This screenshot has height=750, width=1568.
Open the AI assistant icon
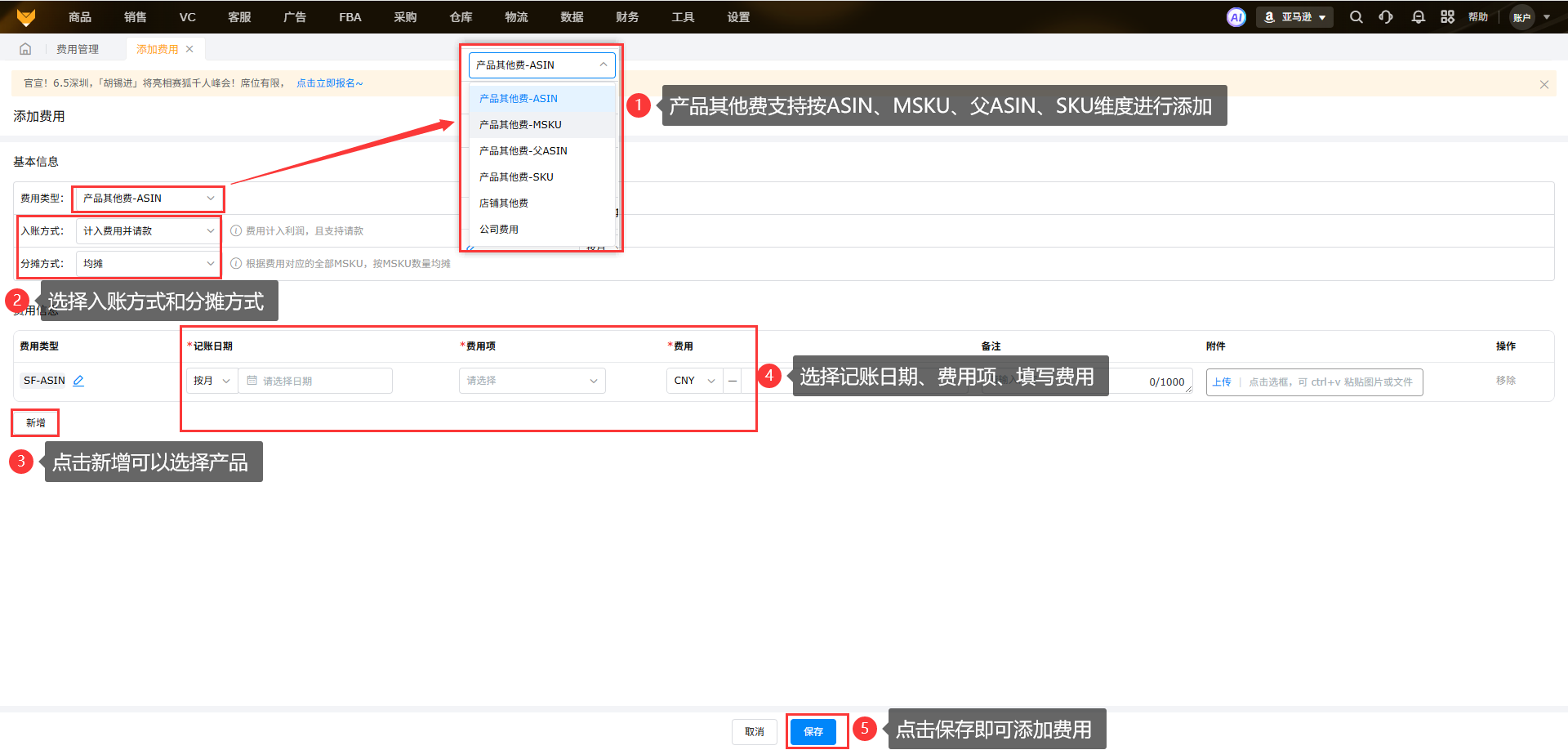[x=1236, y=17]
